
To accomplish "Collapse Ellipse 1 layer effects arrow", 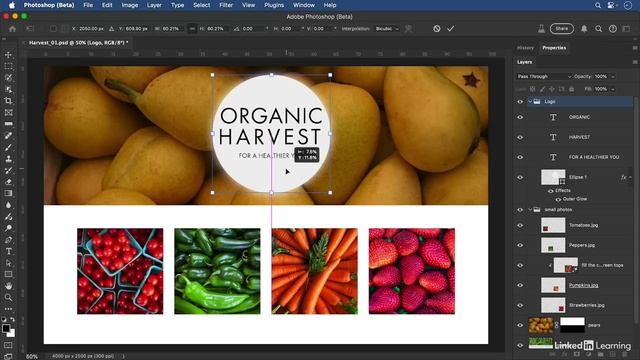I will (x=630, y=177).
